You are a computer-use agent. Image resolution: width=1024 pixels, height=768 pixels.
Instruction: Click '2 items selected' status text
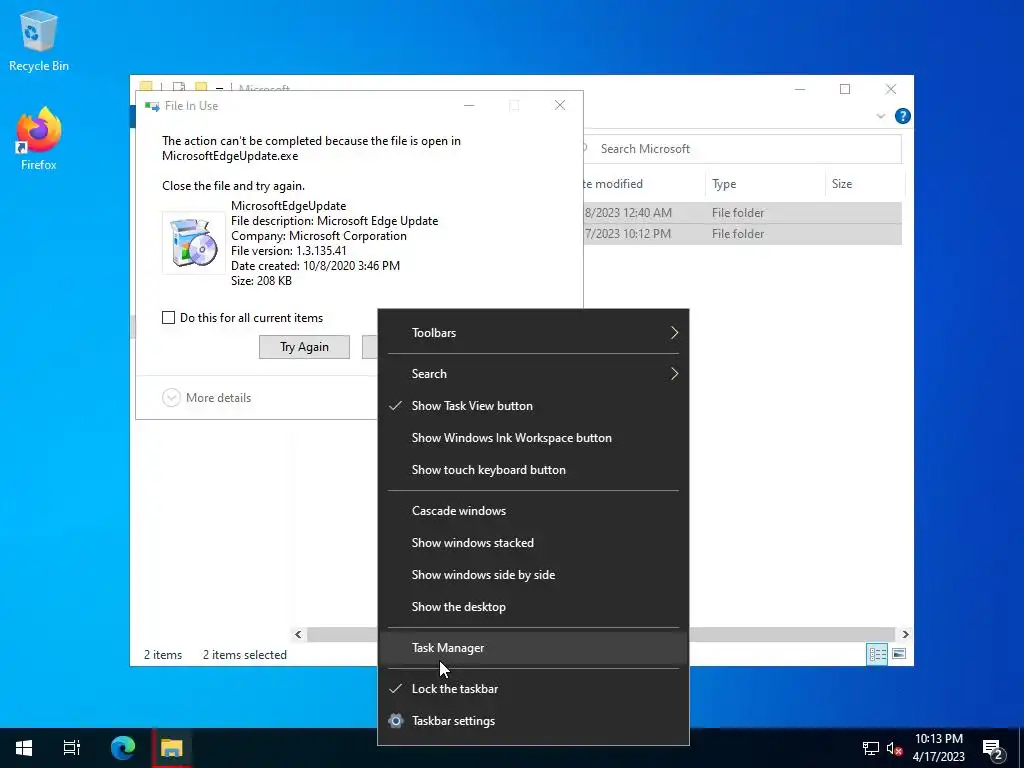click(x=245, y=655)
